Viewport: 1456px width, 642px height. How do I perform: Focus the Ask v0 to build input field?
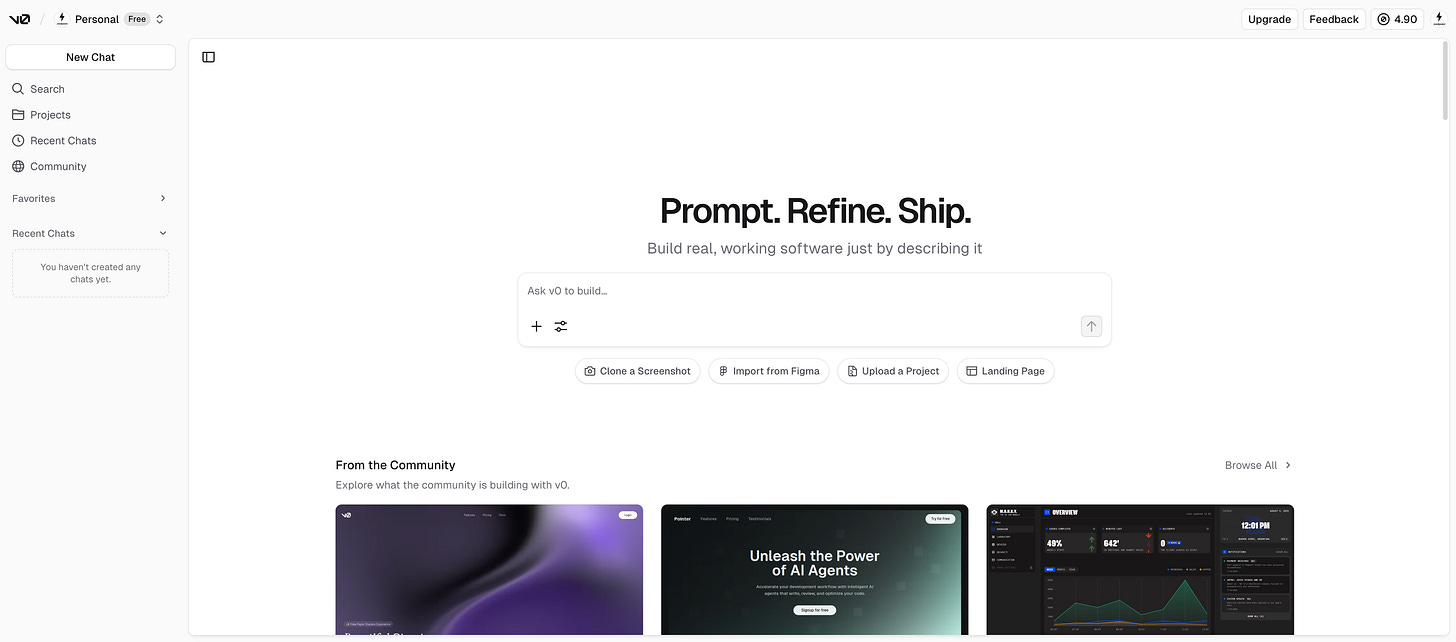(x=814, y=291)
